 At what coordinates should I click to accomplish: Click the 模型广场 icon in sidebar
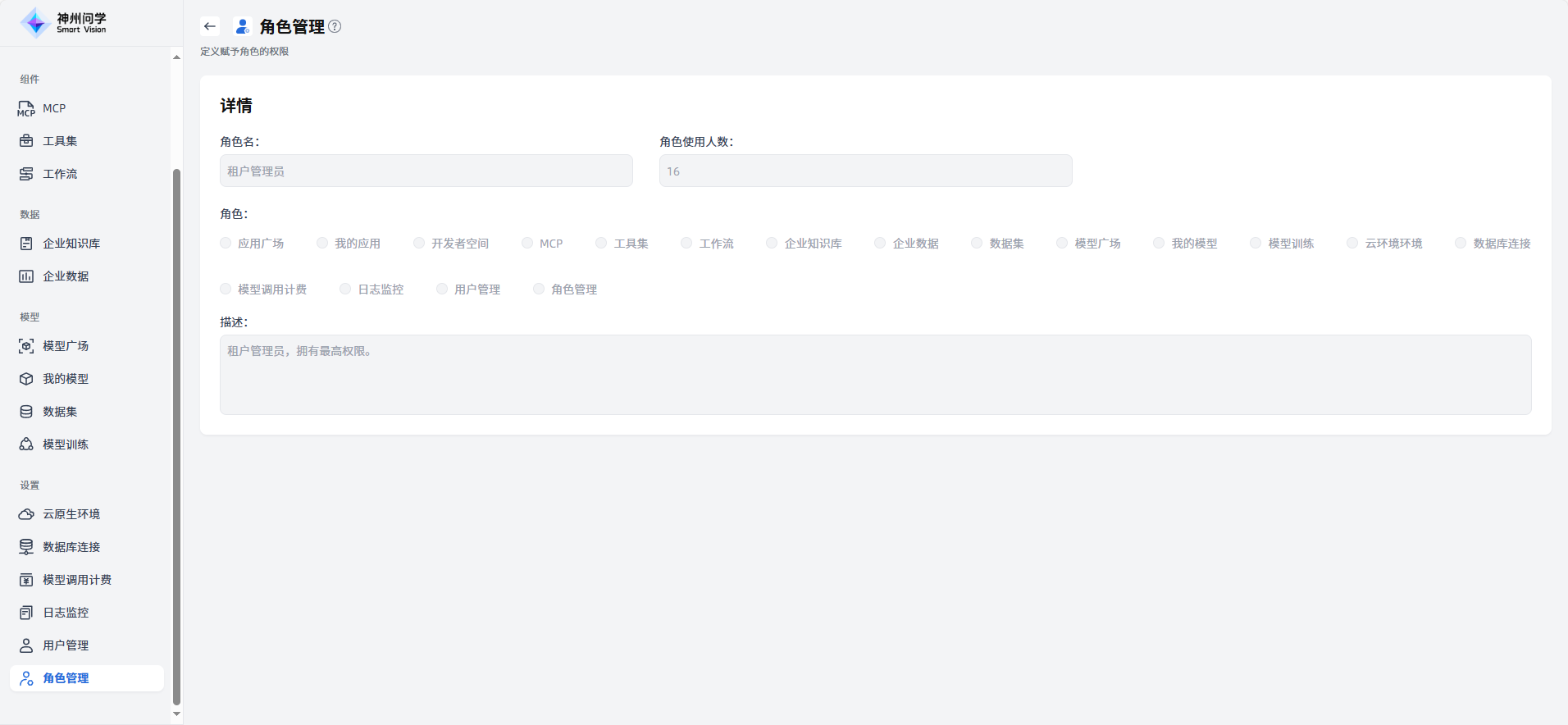26,346
